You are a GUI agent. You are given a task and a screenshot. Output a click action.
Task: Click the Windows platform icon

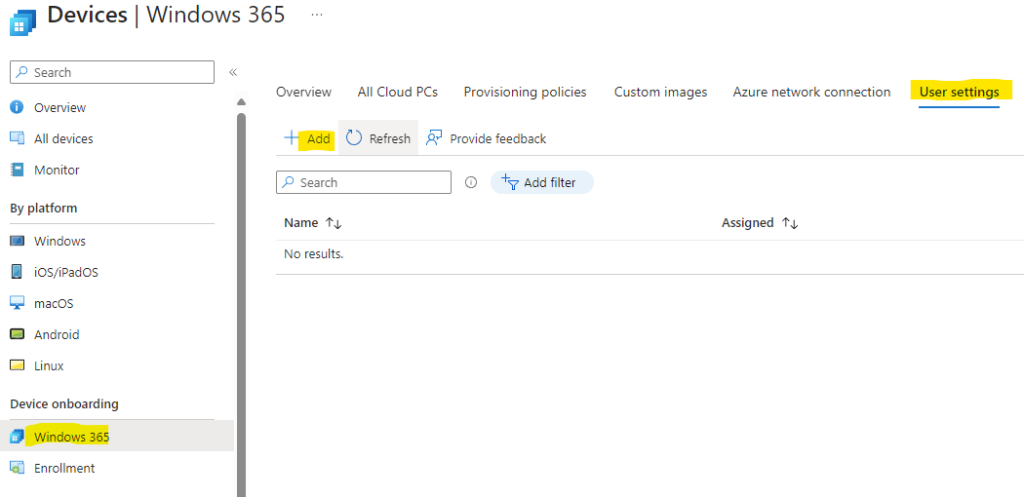pyautogui.click(x=17, y=241)
